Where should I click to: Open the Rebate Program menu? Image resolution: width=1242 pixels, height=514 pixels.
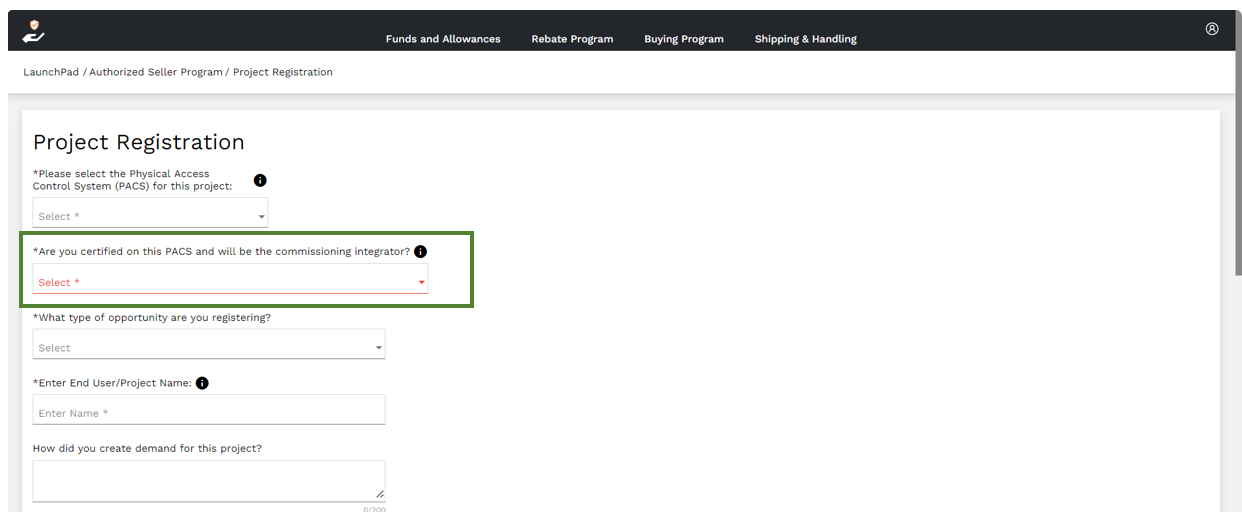[572, 39]
